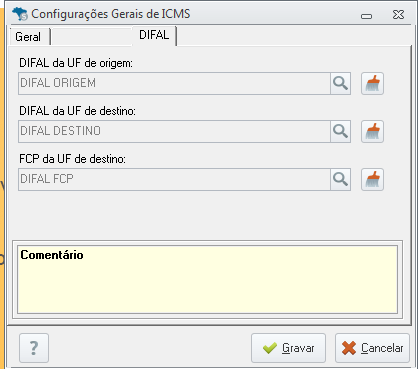Select the DIFAL FCP text field

tap(174, 179)
